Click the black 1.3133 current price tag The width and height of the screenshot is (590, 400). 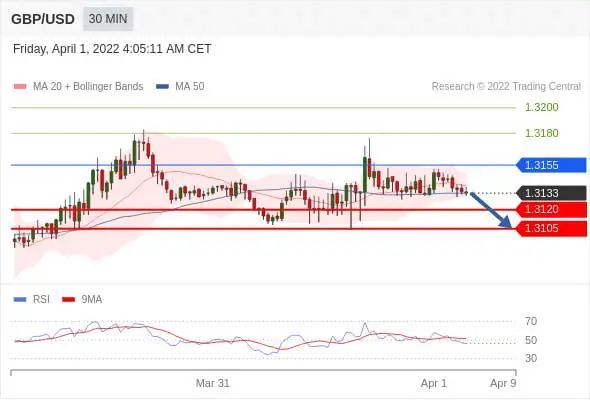tap(551, 193)
